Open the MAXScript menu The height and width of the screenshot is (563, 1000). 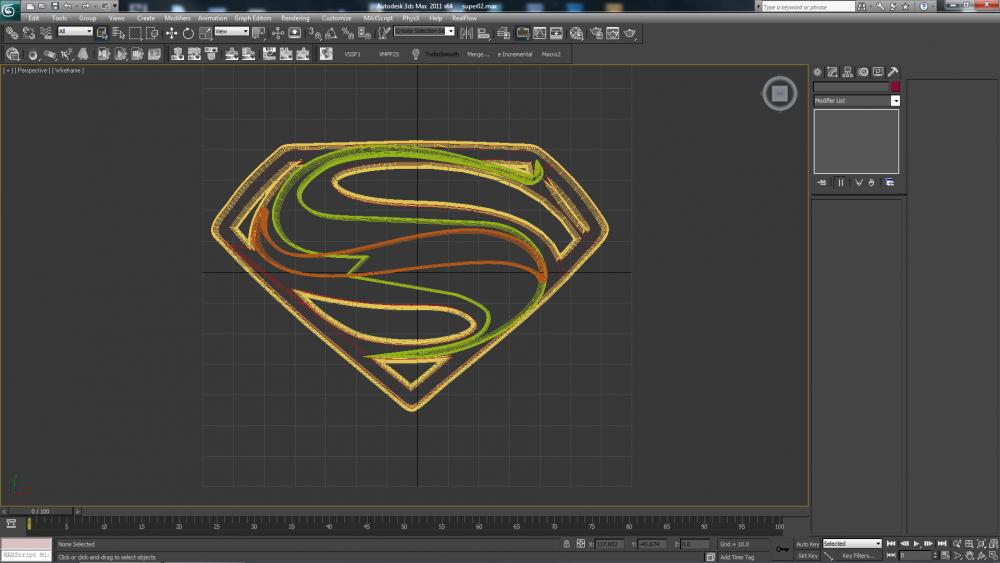(378, 18)
